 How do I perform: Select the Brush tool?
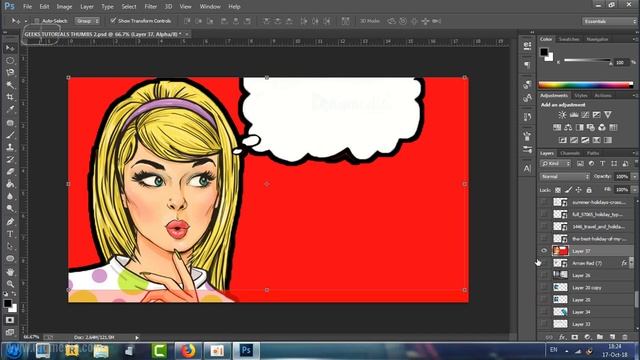[x=10, y=135]
